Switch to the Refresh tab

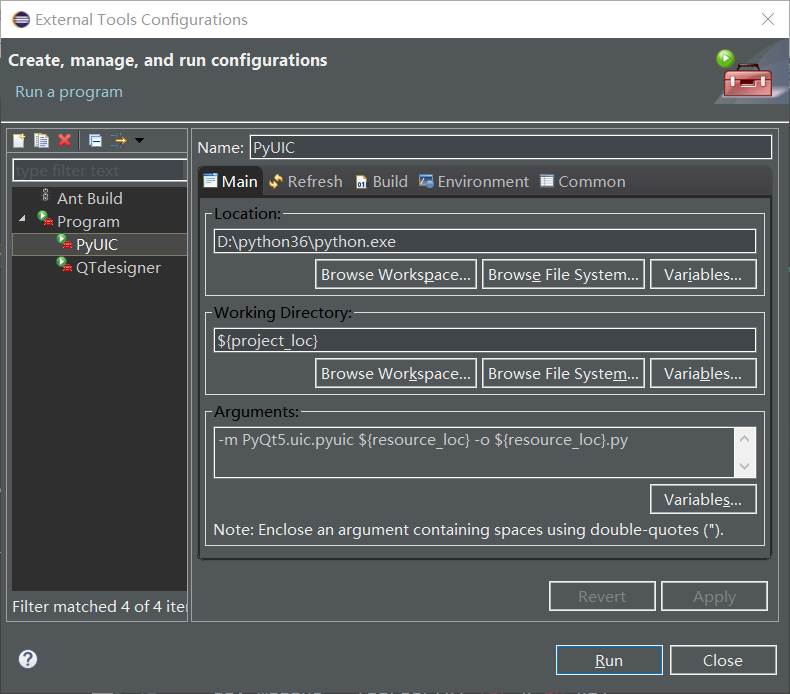[306, 181]
